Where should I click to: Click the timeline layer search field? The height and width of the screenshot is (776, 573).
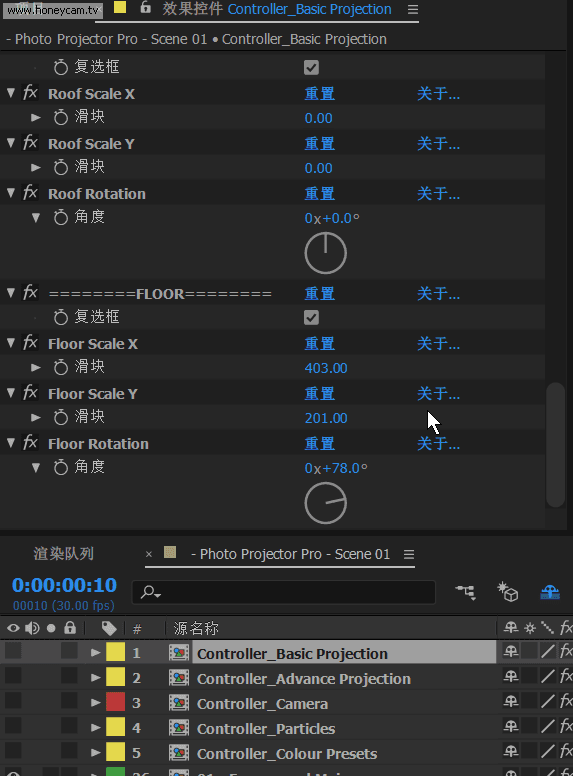pyautogui.click(x=284, y=592)
